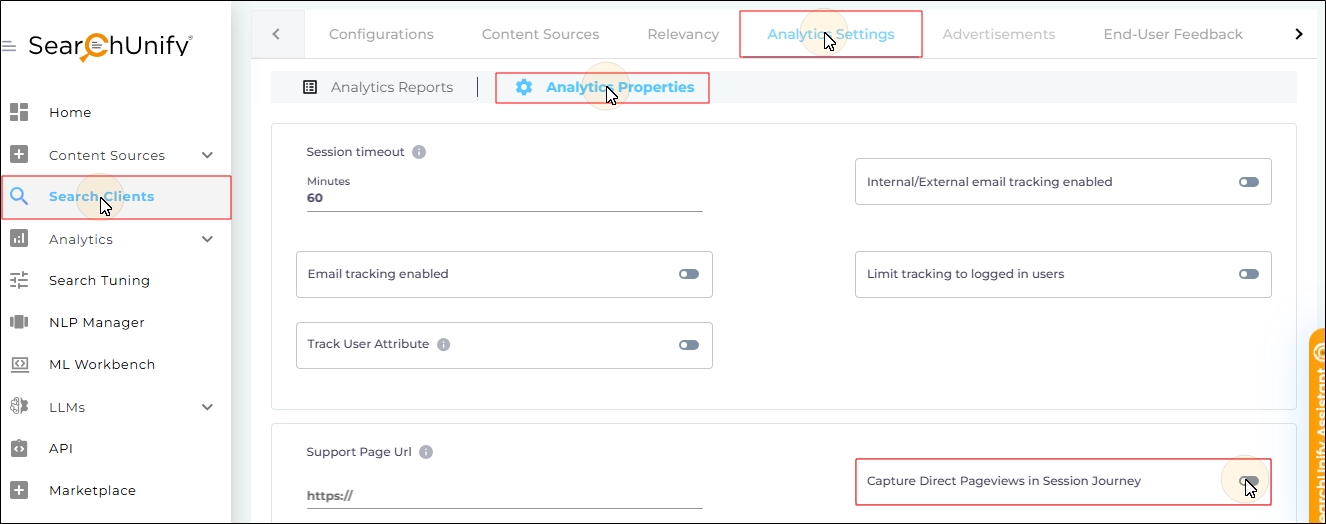The width and height of the screenshot is (1326, 524).
Task: Click the Home dashboard icon in sidebar
Action: (x=19, y=112)
